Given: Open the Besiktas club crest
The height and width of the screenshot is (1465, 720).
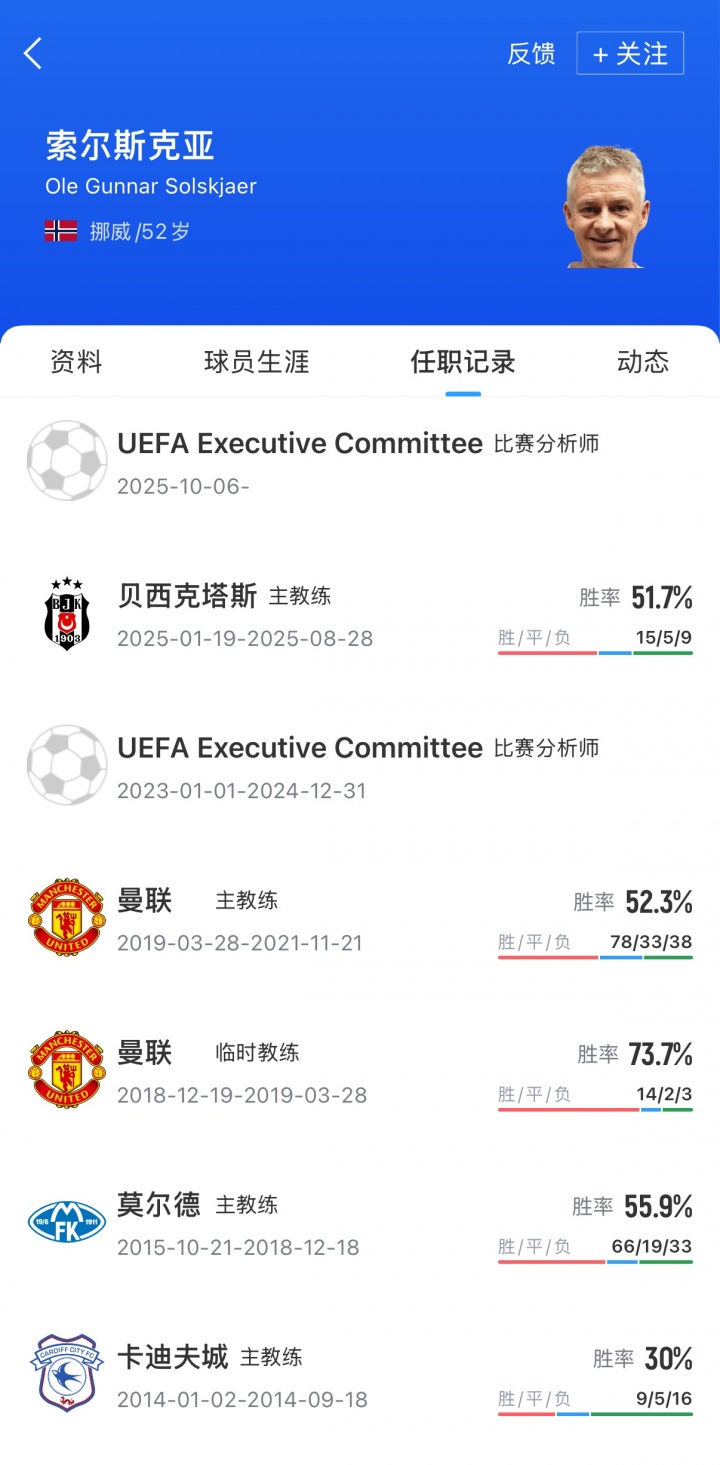Looking at the screenshot, I should click(67, 614).
